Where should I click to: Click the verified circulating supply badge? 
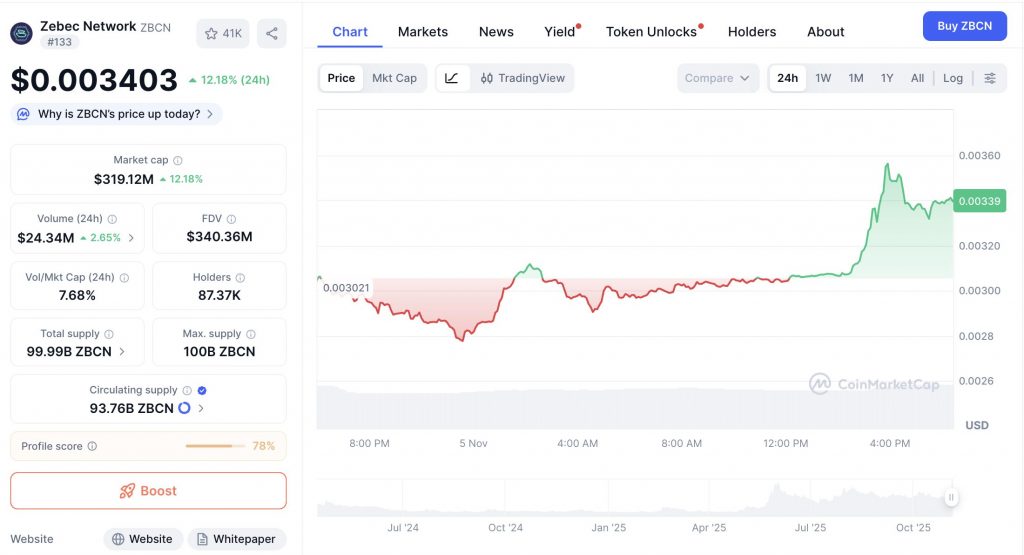pos(202,390)
